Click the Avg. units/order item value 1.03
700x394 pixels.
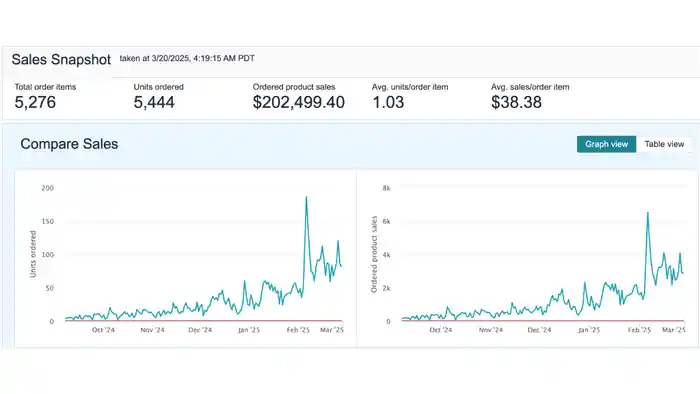[388, 102]
